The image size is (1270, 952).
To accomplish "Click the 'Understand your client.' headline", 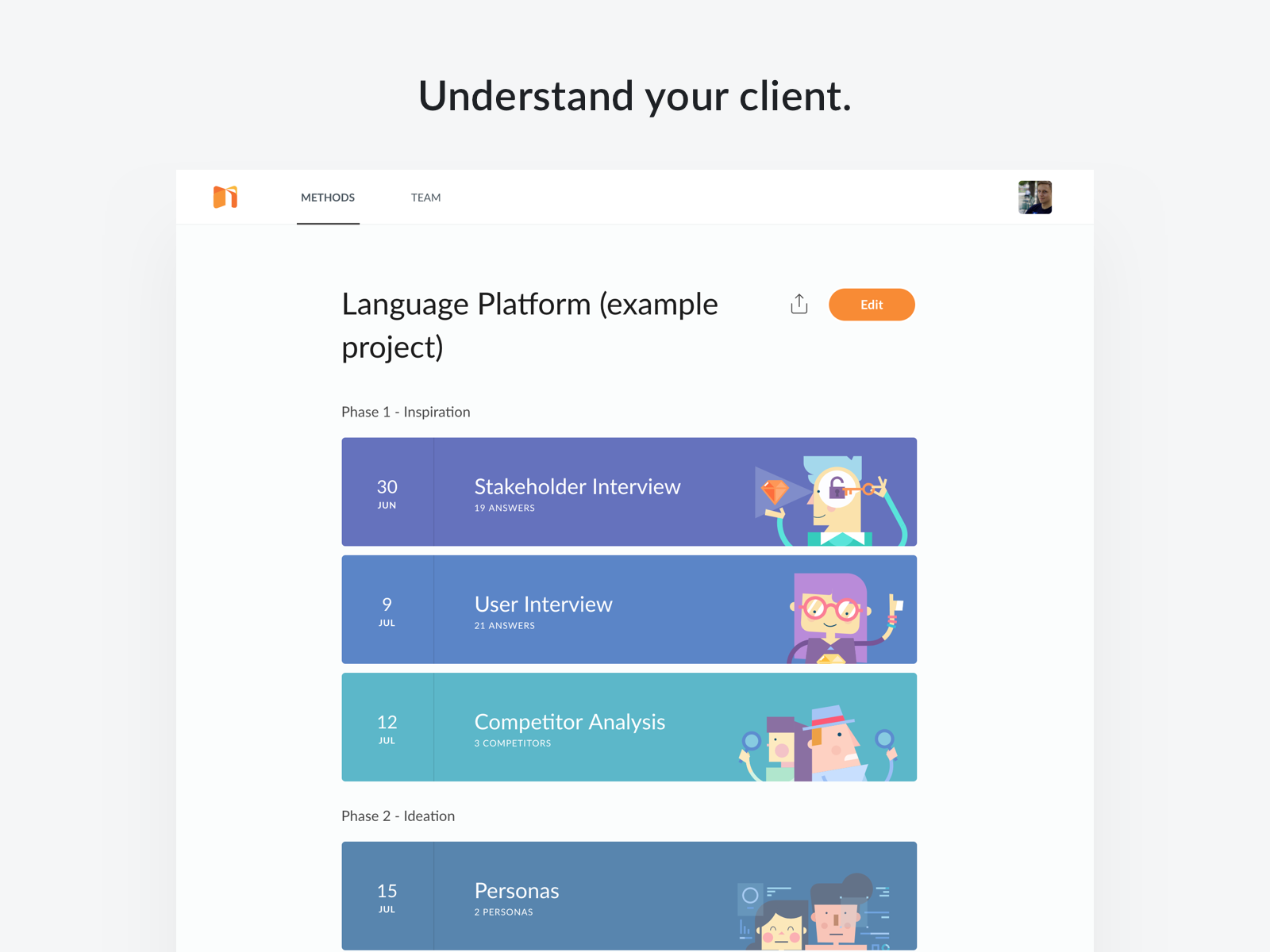I will click(x=635, y=97).
